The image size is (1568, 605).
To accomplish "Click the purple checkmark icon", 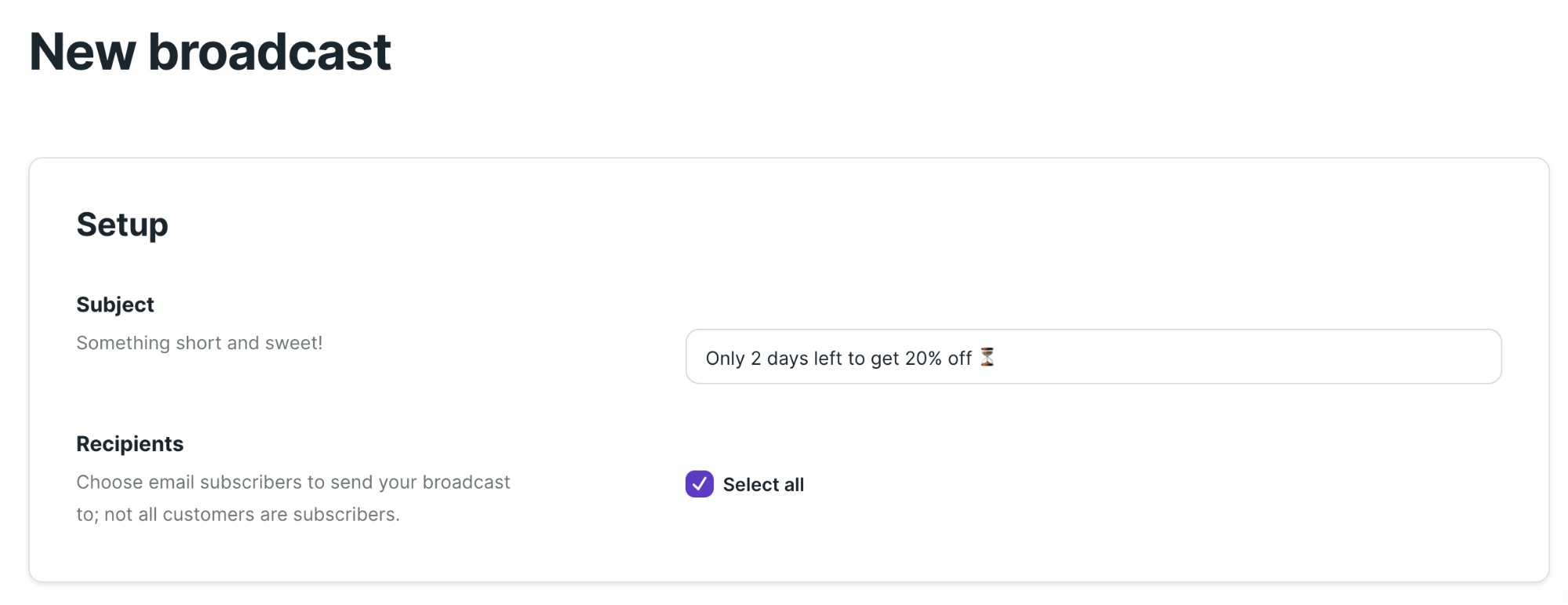I will tap(699, 484).
